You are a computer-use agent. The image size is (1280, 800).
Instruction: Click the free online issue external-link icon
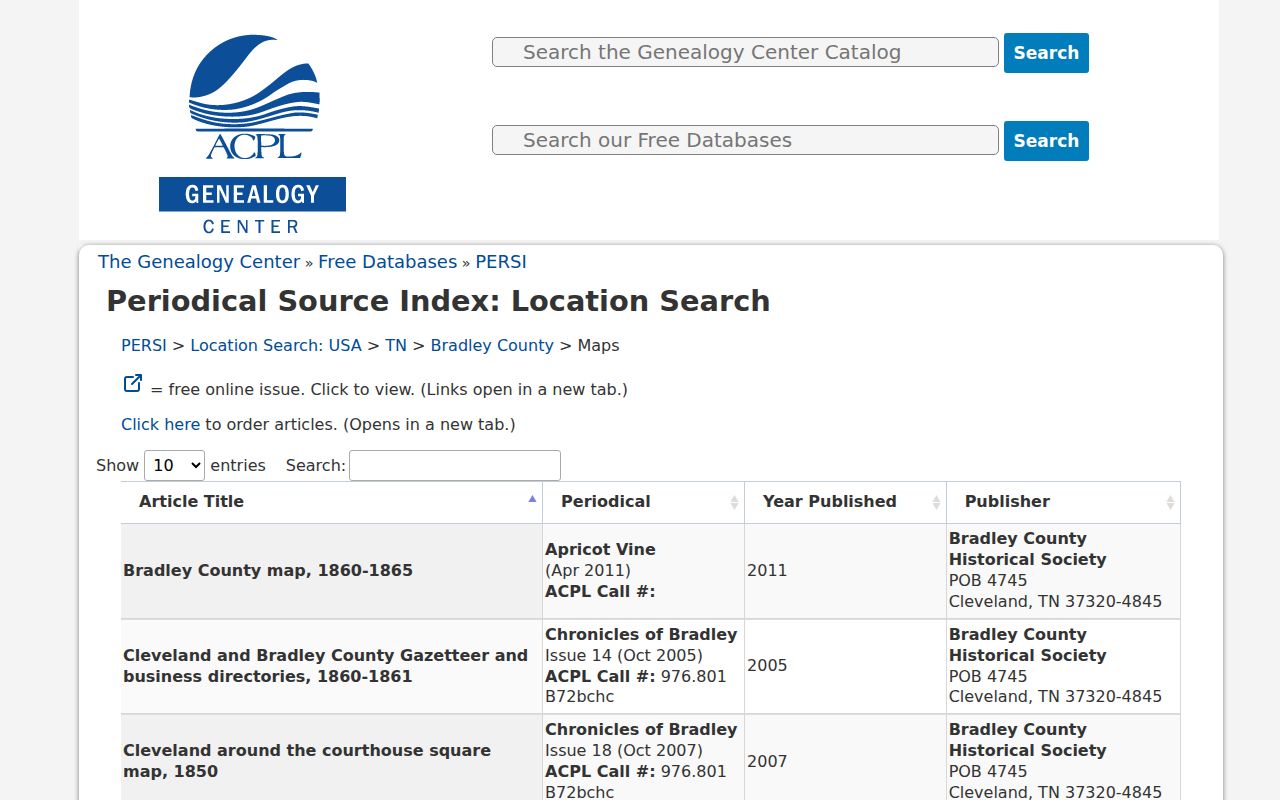point(132,384)
